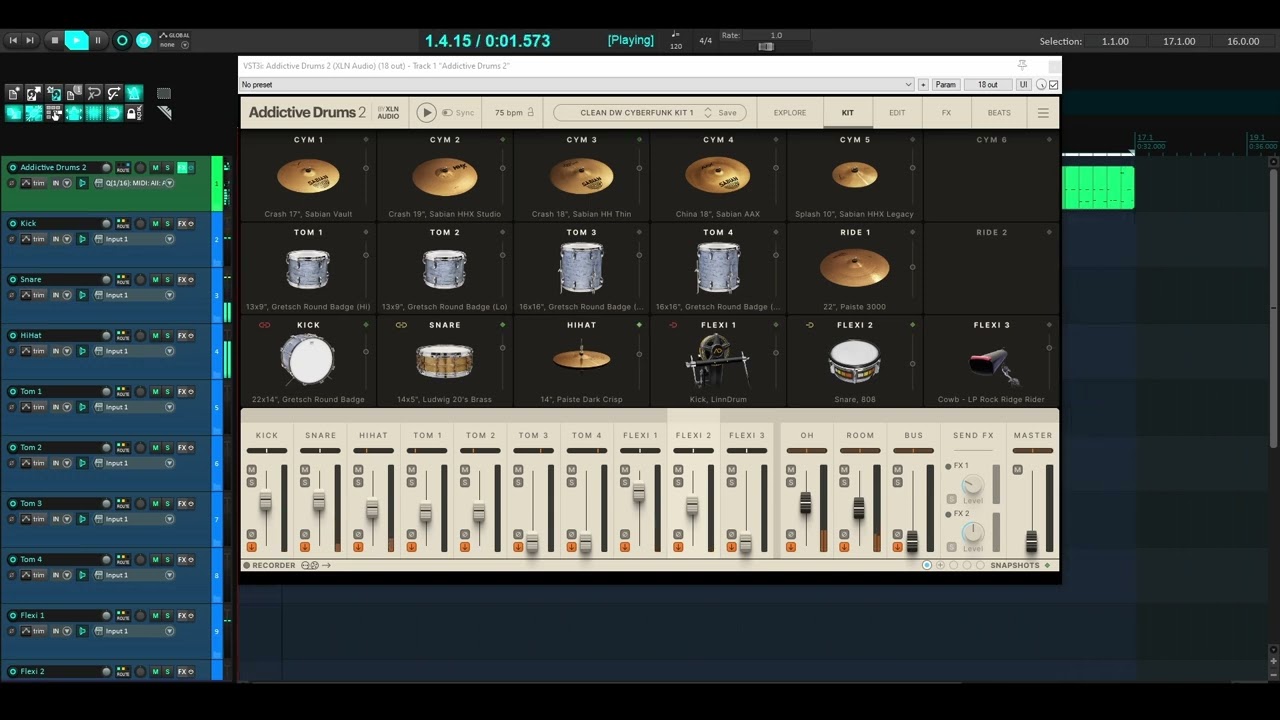Toggle the Grid lines toolbar icon

click(94, 113)
